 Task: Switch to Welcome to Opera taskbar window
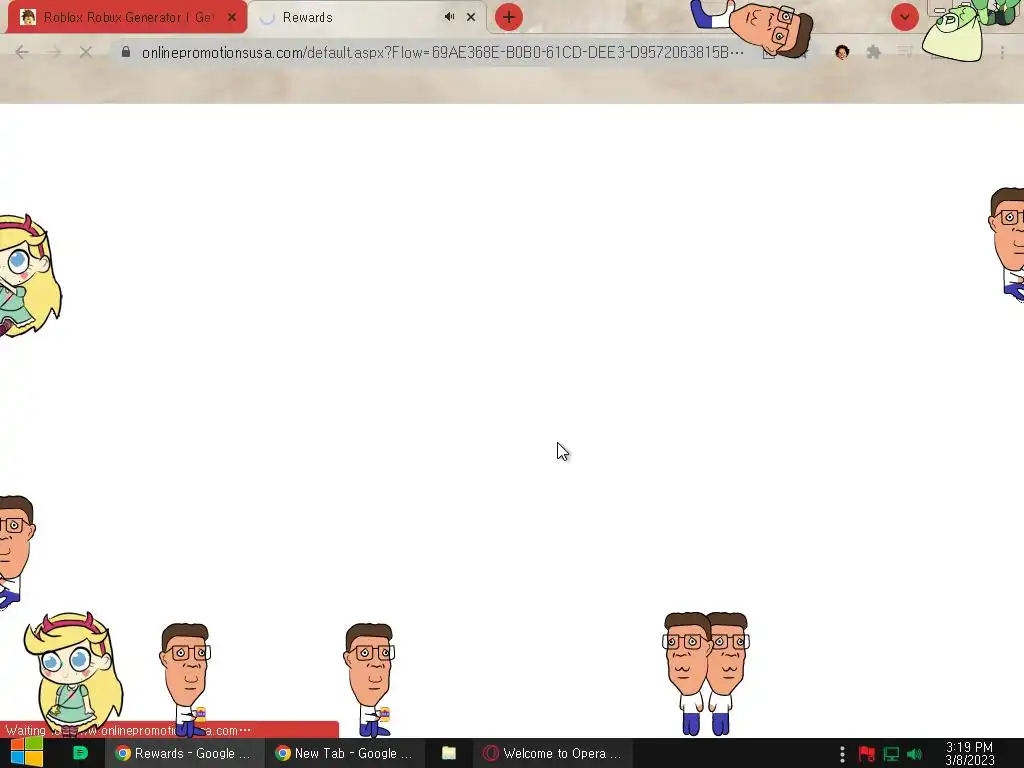coord(552,753)
